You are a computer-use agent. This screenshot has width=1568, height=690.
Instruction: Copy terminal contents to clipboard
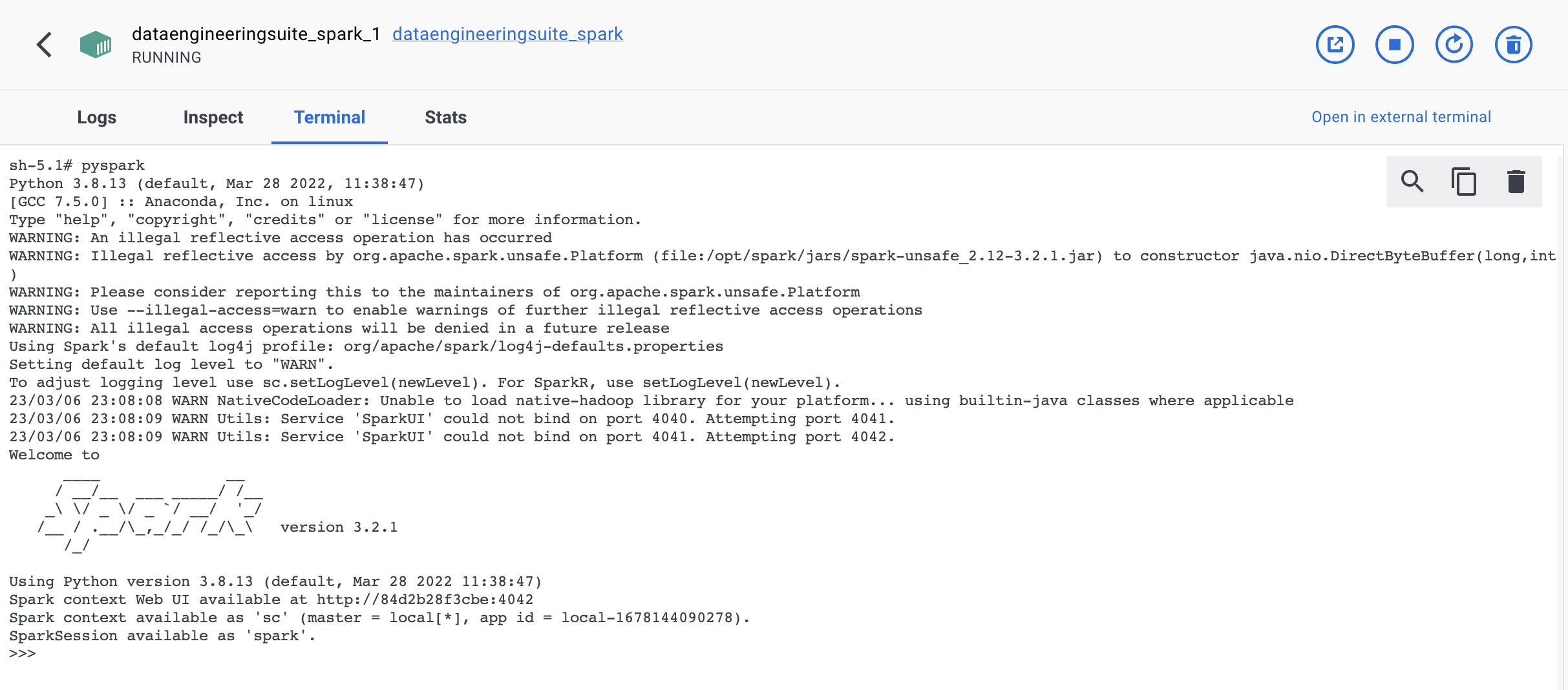point(1464,182)
